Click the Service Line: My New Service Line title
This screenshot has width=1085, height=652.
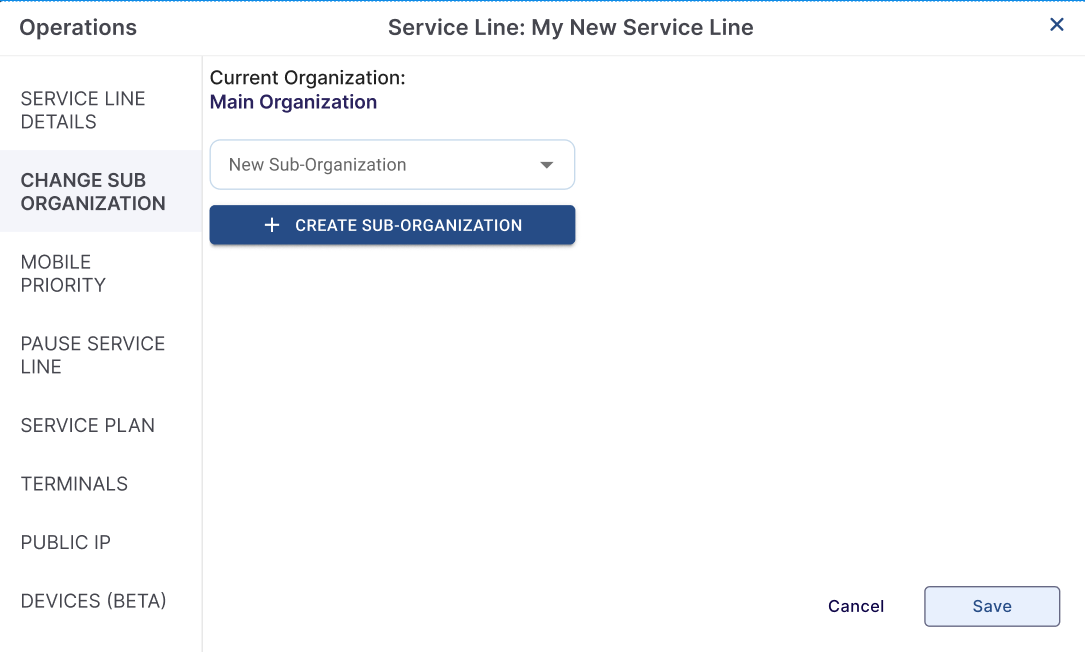[x=570, y=28]
